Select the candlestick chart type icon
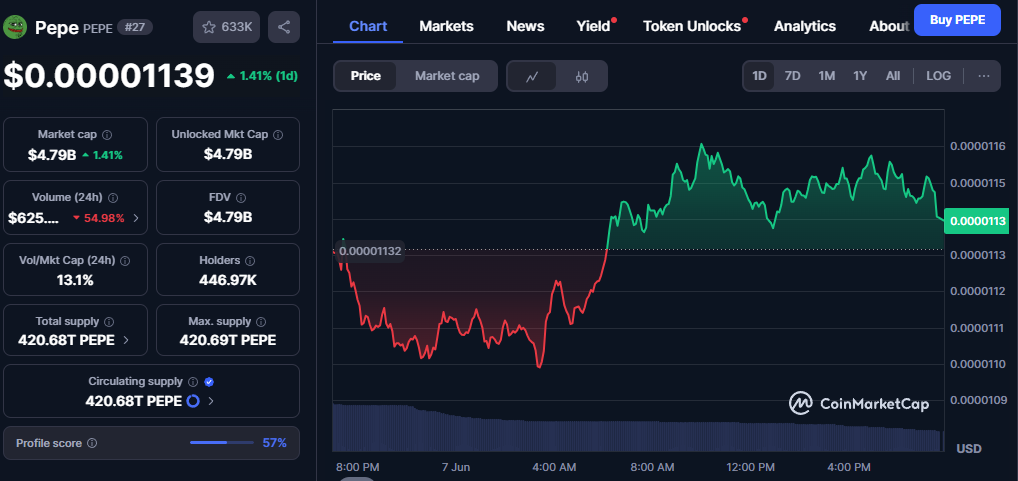The height and width of the screenshot is (481, 1018). 582,77
